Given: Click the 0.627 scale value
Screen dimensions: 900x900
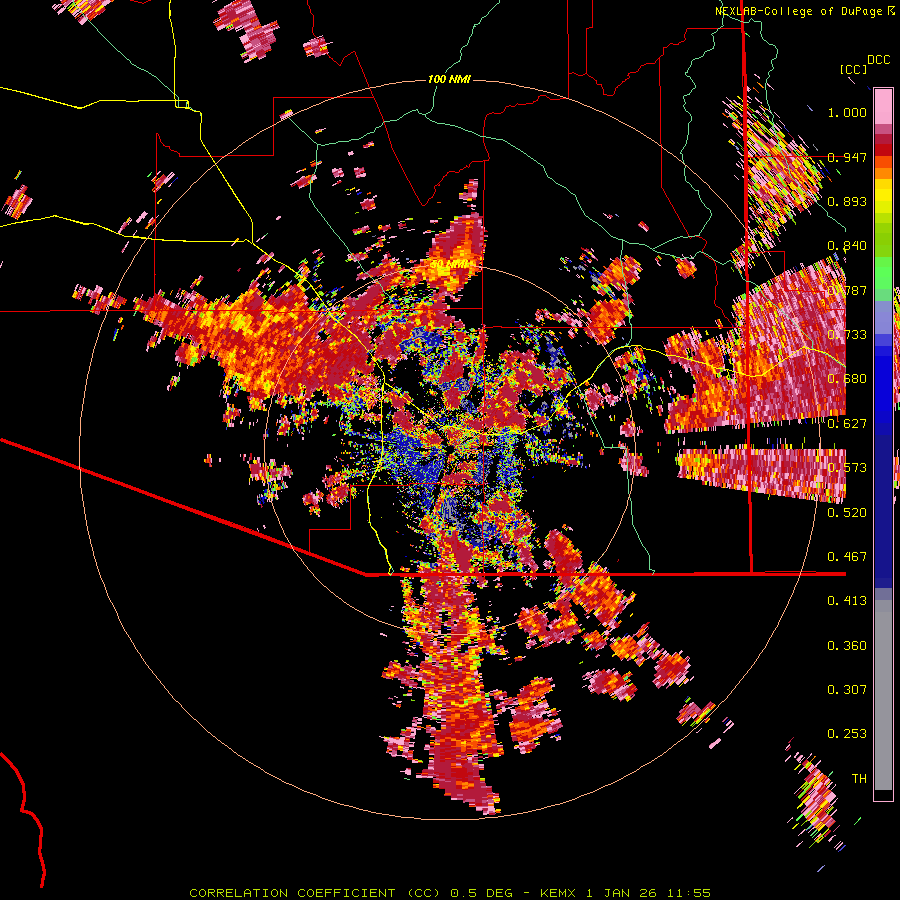Looking at the screenshot, I should (x=847, y=424).
